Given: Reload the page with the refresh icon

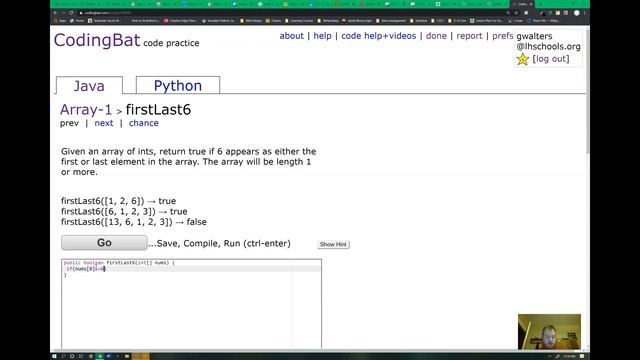Looking at the screenshot, I should tap(71, 13).
